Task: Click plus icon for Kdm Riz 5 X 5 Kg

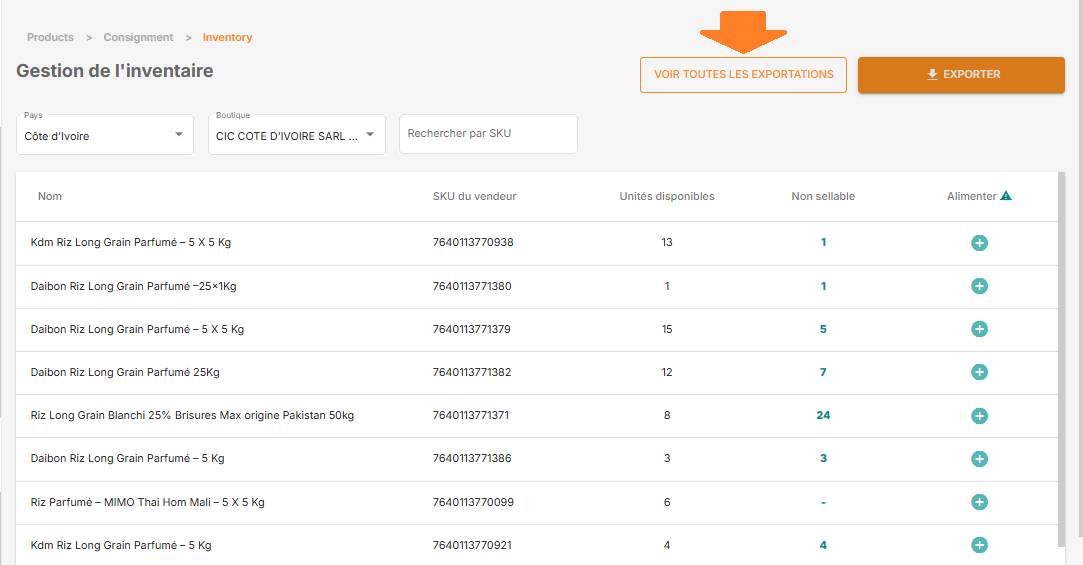Action: 979,242
